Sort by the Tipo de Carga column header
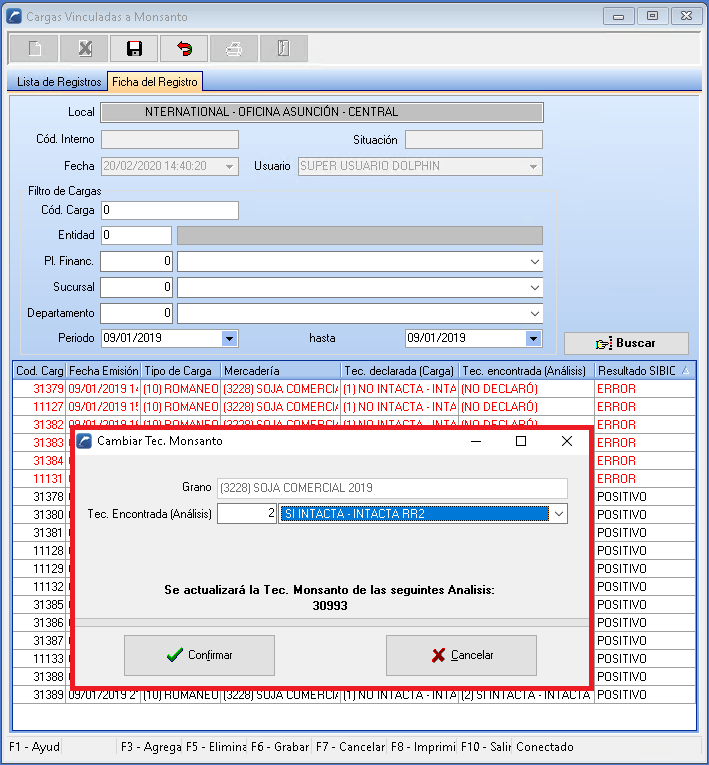 [181, 371]
